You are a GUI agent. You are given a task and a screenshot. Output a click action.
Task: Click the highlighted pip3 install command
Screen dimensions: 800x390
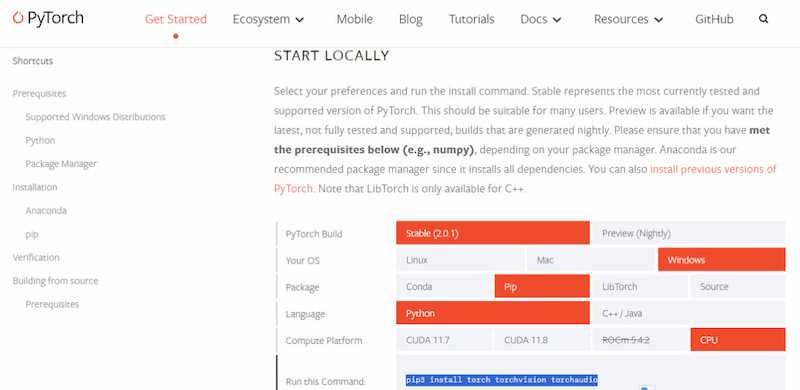502,380
